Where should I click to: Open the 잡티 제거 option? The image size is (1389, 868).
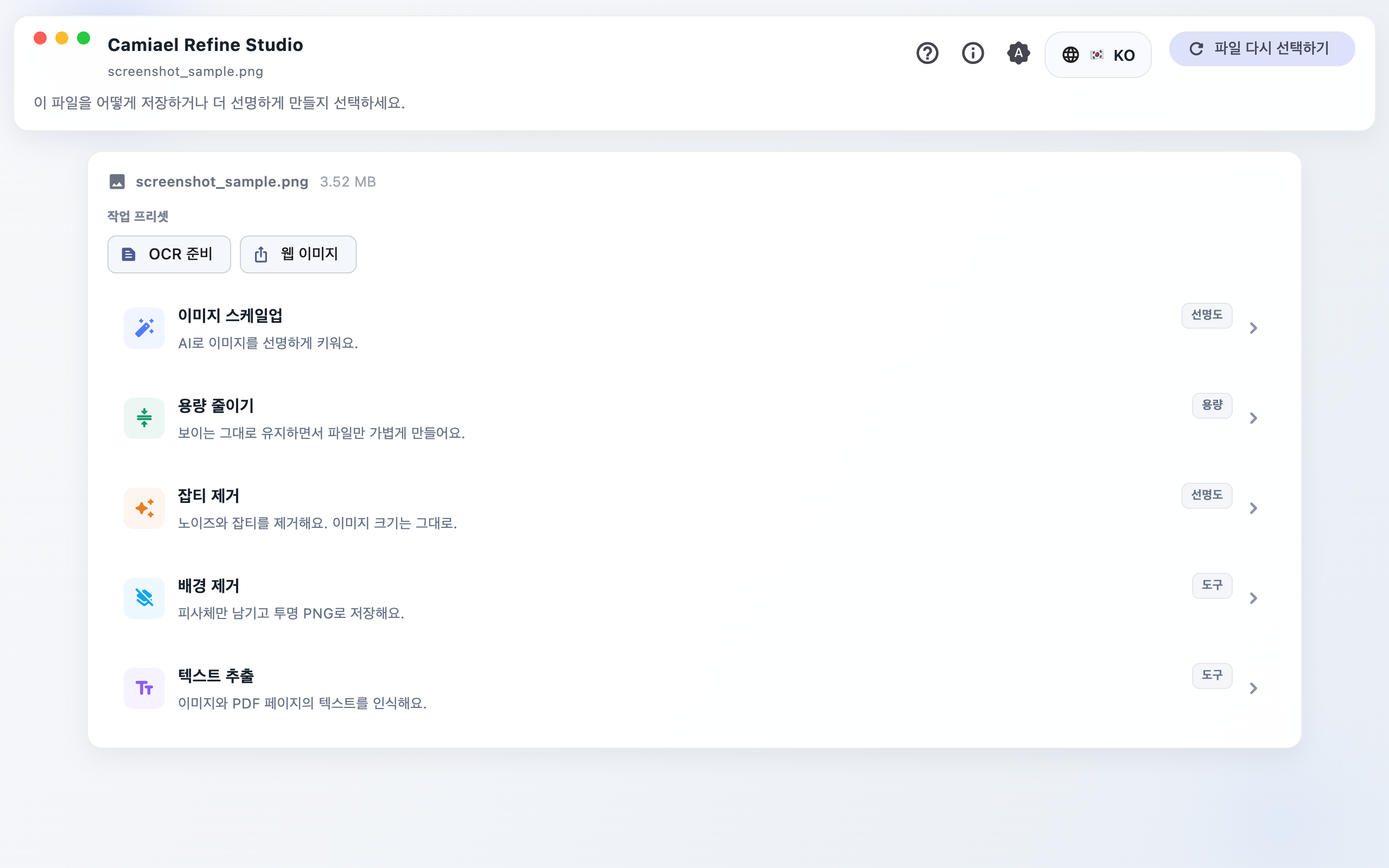(x=694, y=508)
